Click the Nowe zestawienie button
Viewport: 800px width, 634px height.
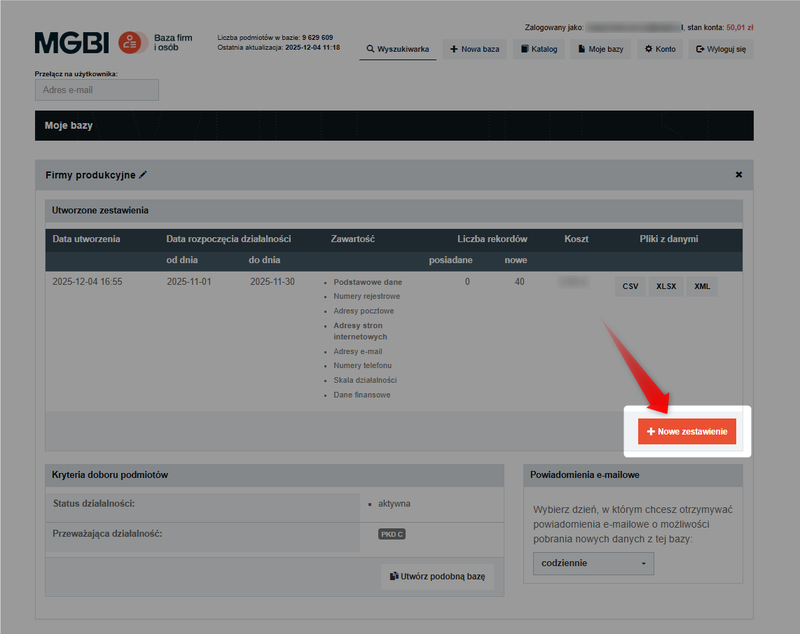(x=687, y=431)
